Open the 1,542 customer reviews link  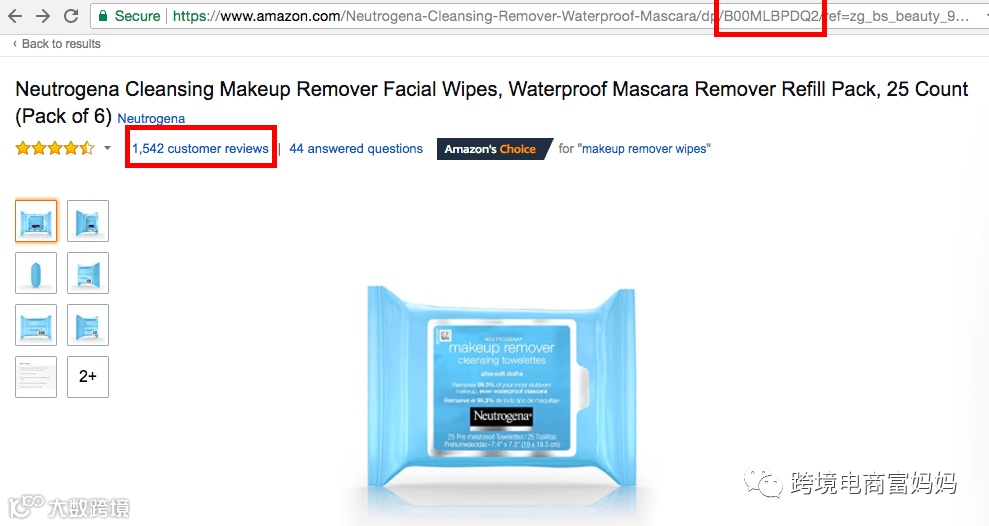[x=200, y=149]
